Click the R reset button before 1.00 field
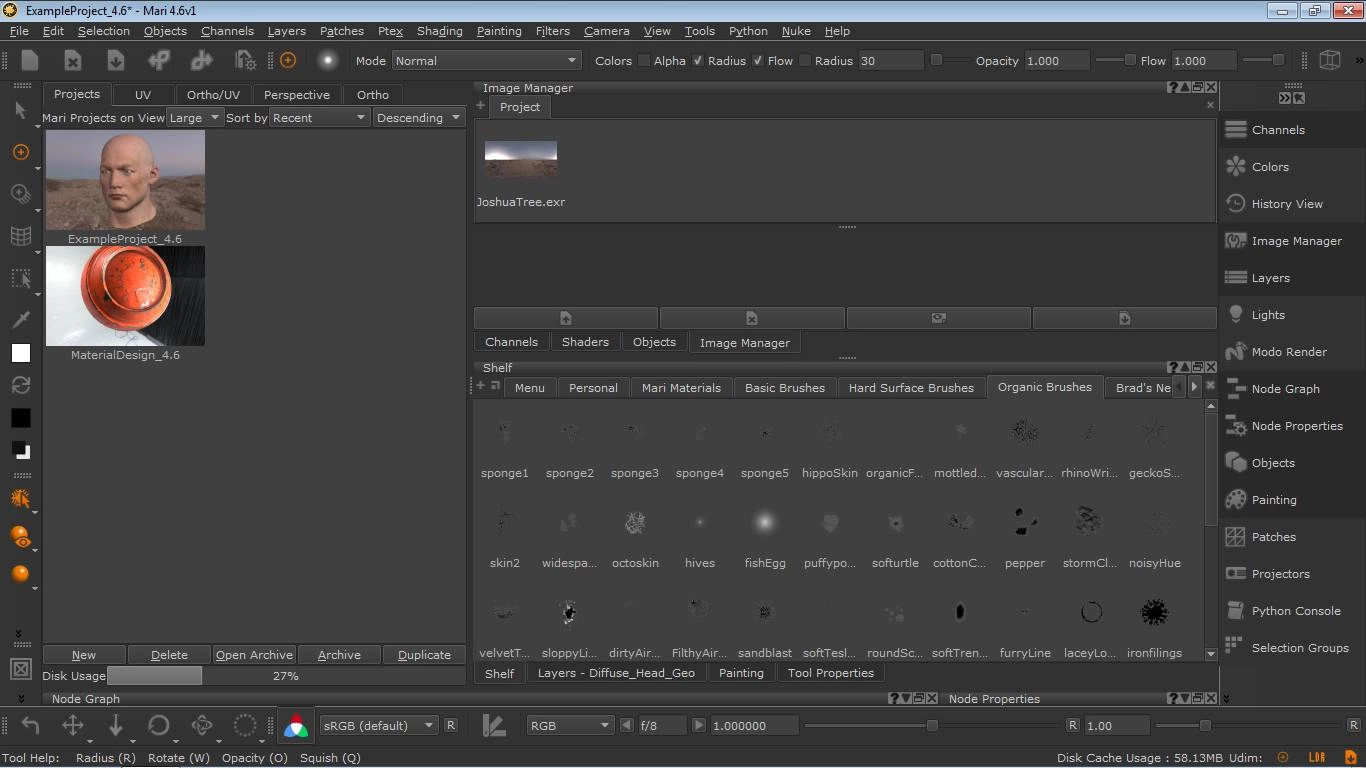Image resolution: width=1366 pixels, height=768 pixels. 1072,725
